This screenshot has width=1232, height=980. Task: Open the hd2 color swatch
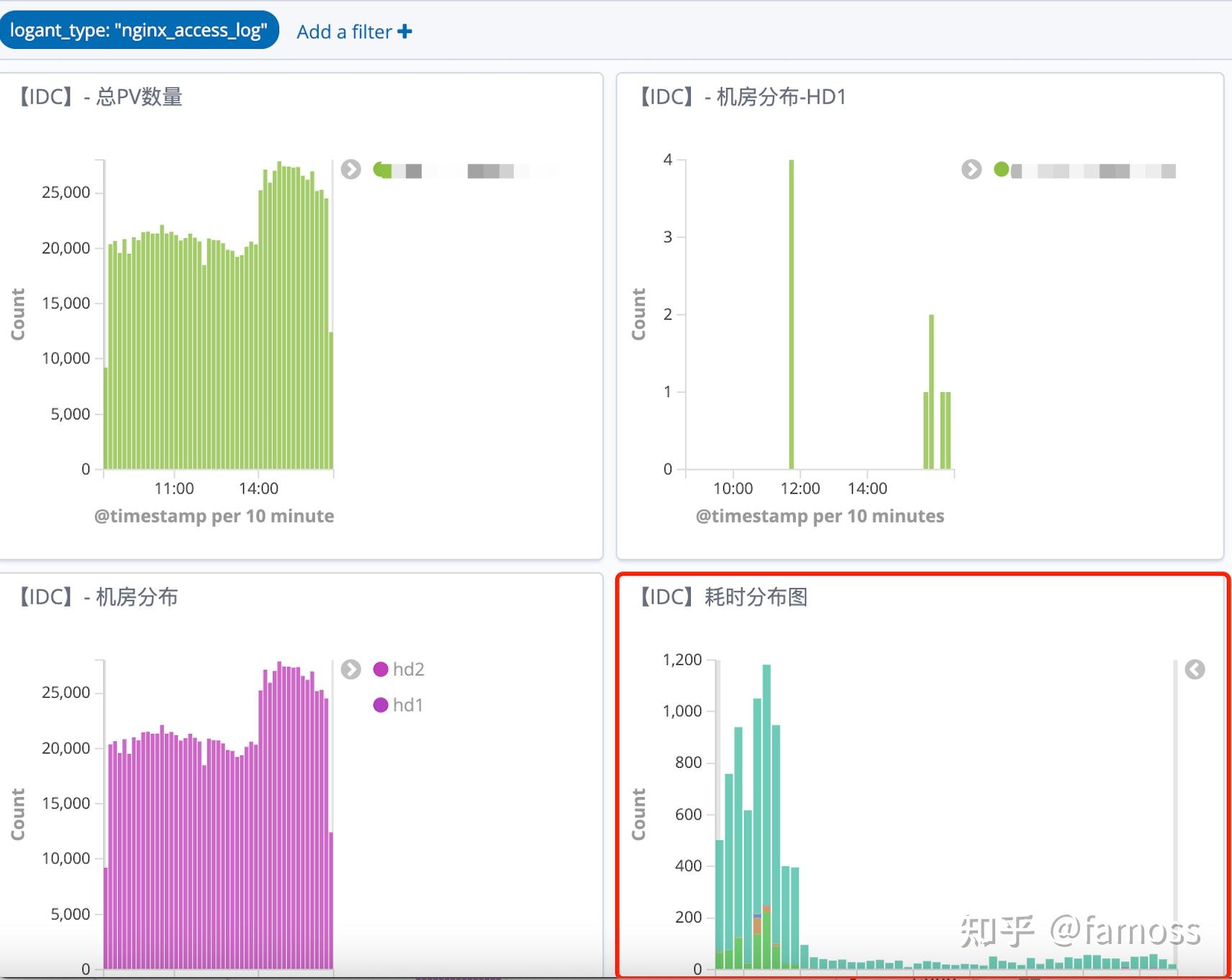[379, 669]
